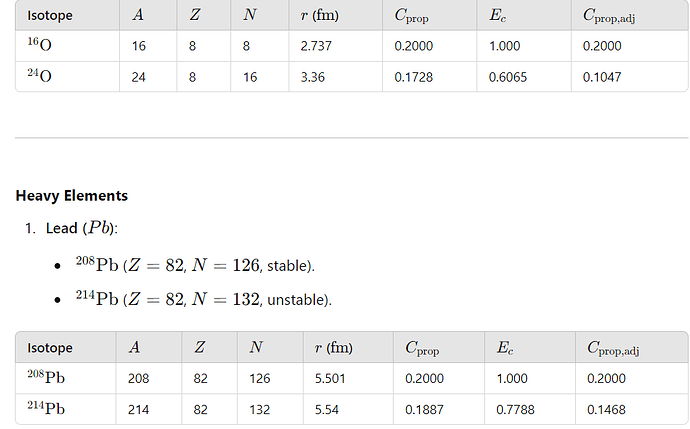Click the Isotope header in lead table
This screenshot has height=429, width=690.
50,348
